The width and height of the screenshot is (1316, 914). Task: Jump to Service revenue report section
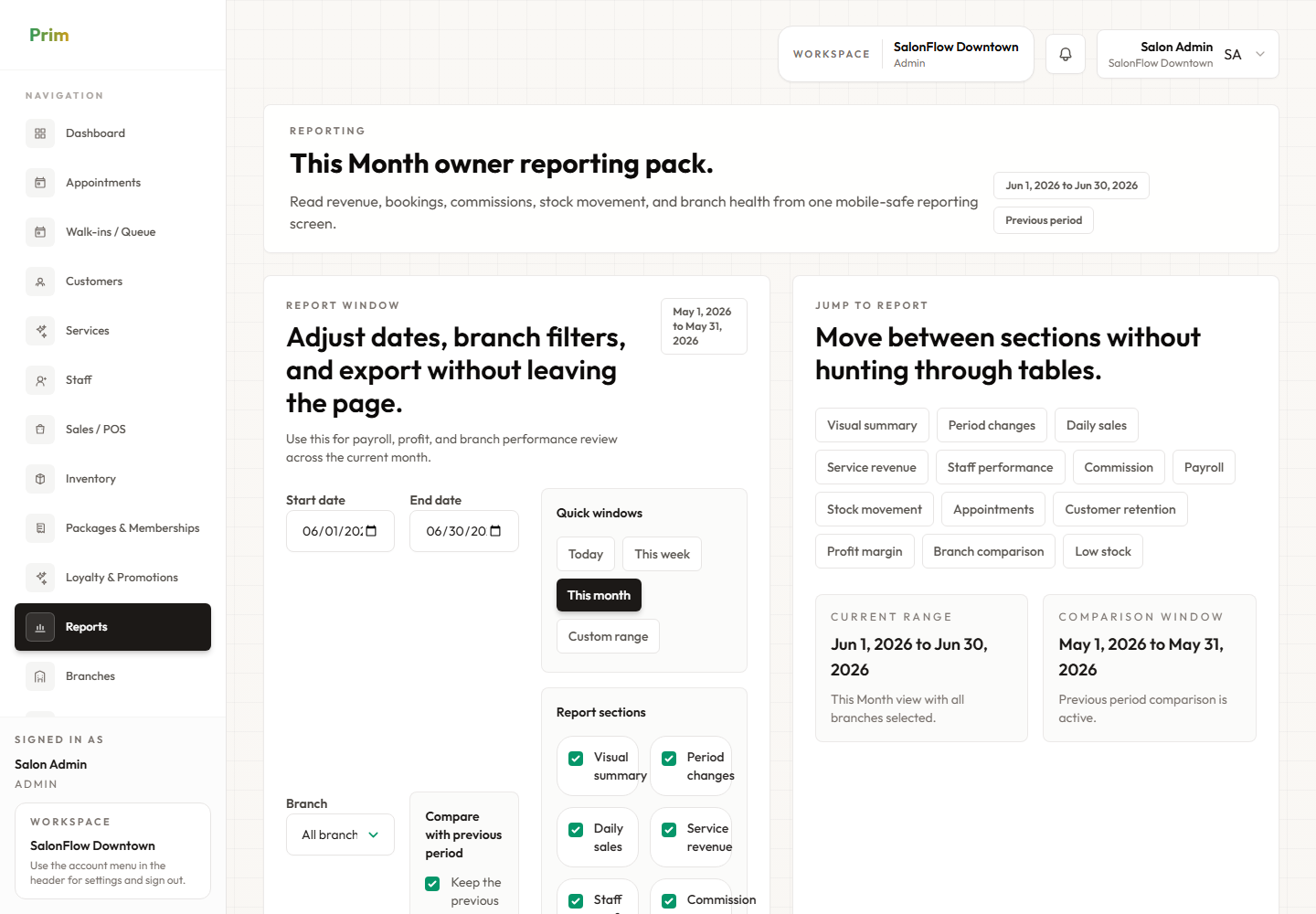point(872,467)
